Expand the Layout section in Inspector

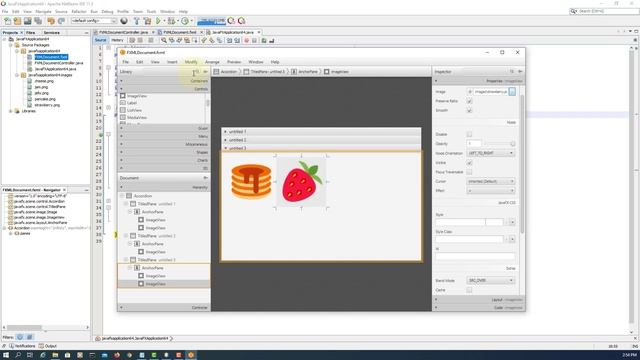click(478, 300)
